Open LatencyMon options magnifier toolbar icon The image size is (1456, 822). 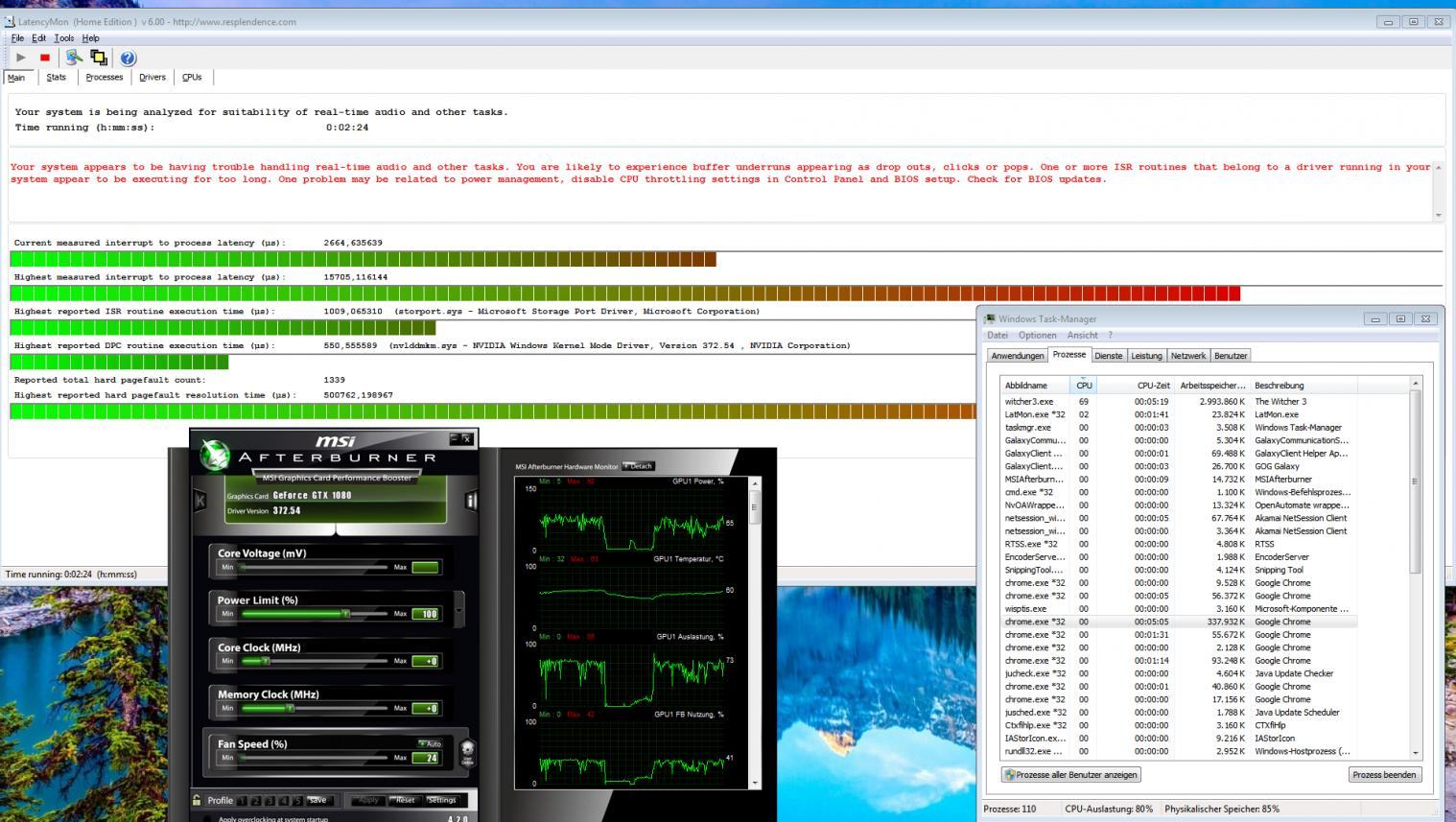coord(74,58)
